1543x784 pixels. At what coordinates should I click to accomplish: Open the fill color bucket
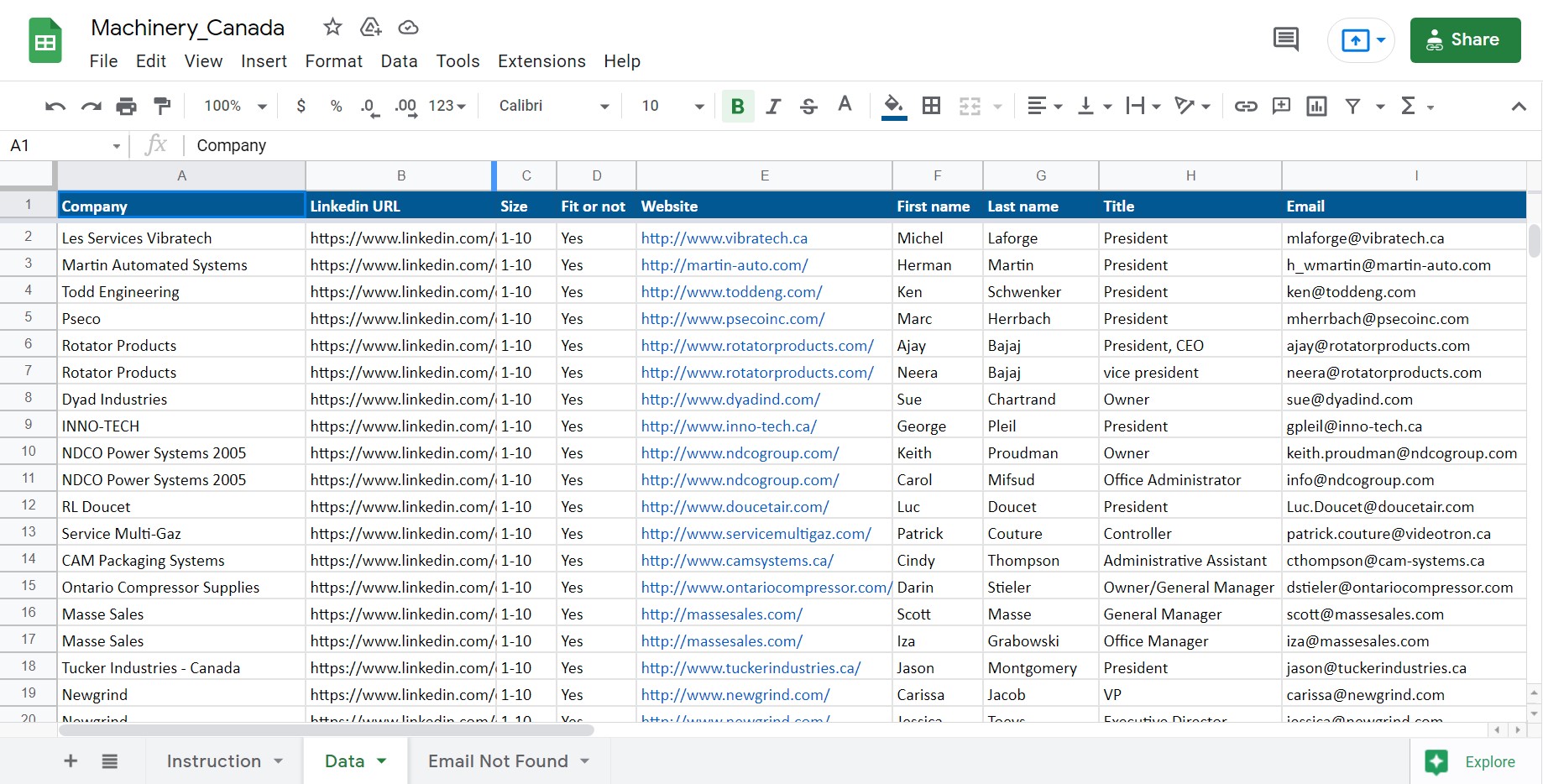894,106
